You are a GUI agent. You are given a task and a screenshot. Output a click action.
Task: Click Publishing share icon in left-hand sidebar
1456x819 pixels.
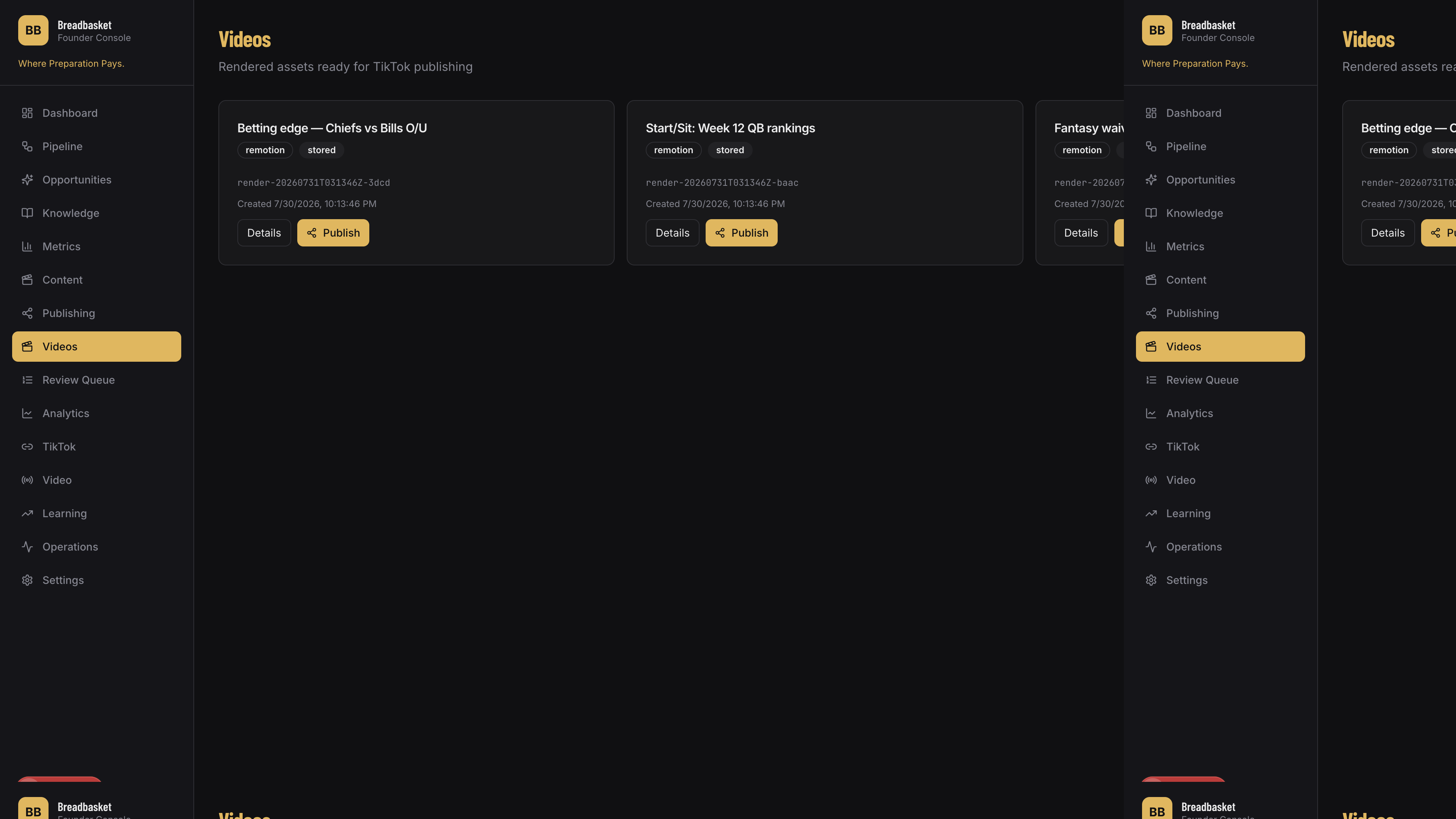click(x=27, y=313)
